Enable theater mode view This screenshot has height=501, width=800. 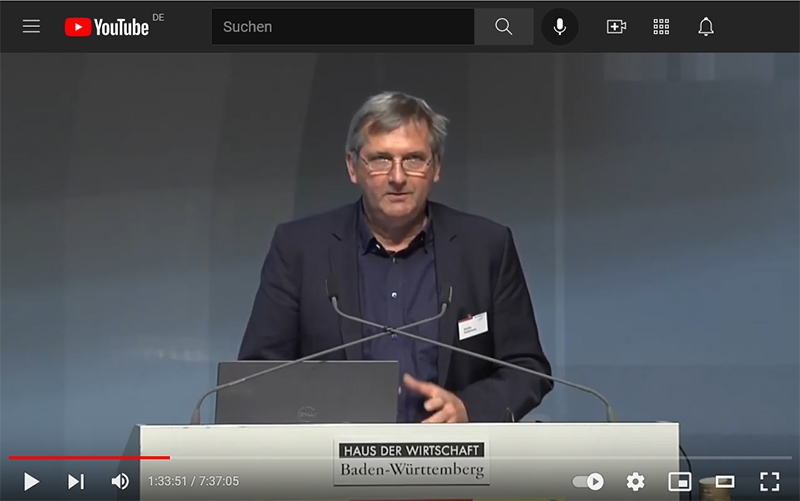(x=724, y=481)
